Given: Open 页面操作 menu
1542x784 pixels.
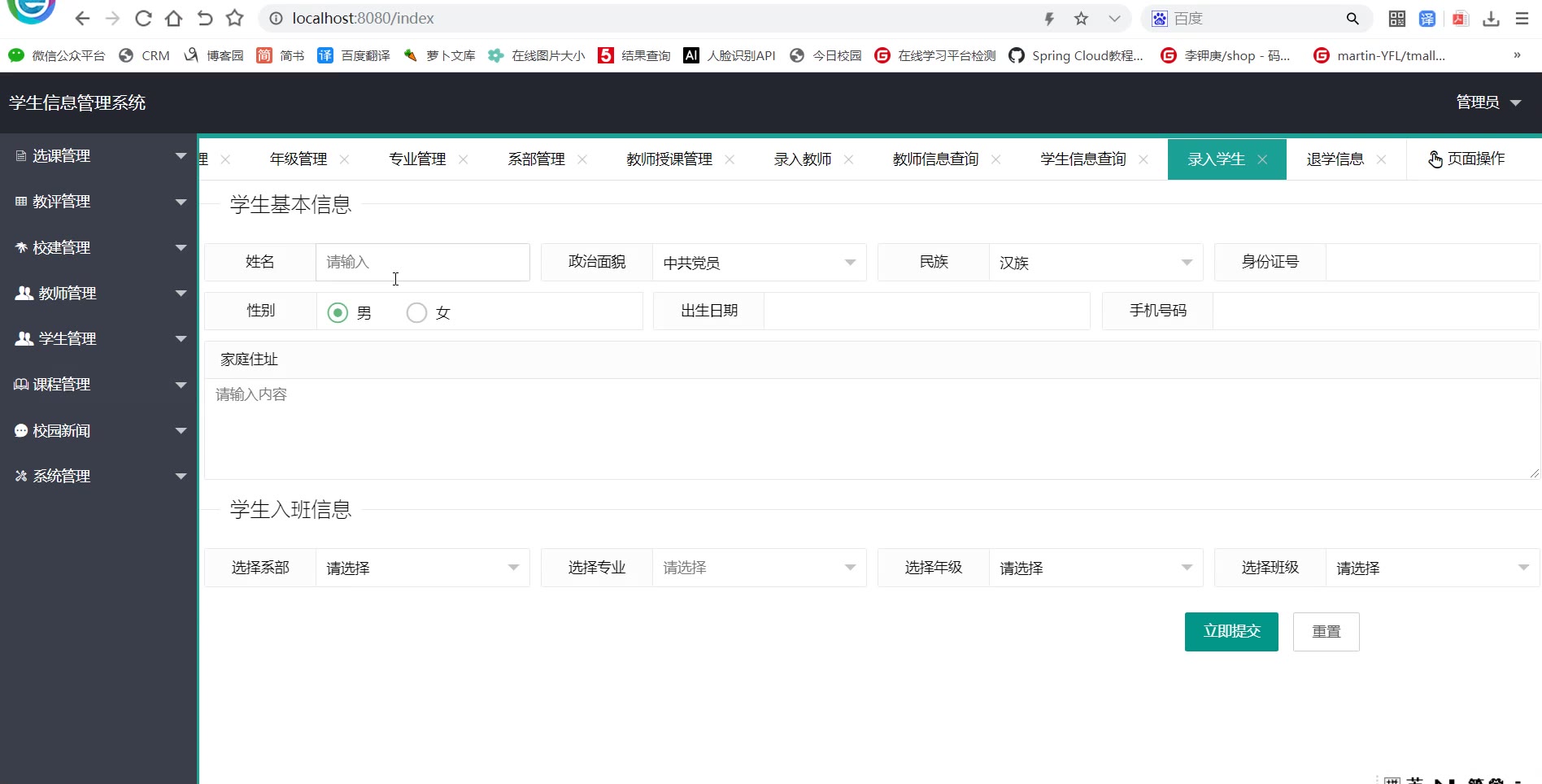Looking at the screenshot, I should [x=1467, y=159].
